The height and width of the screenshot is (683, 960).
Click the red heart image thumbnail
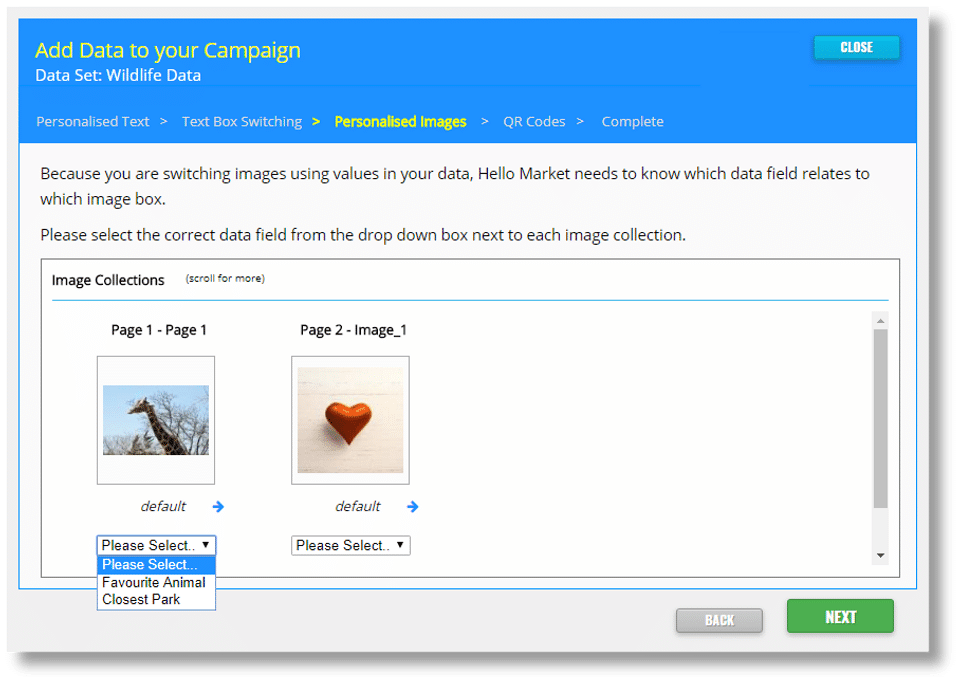351,420
